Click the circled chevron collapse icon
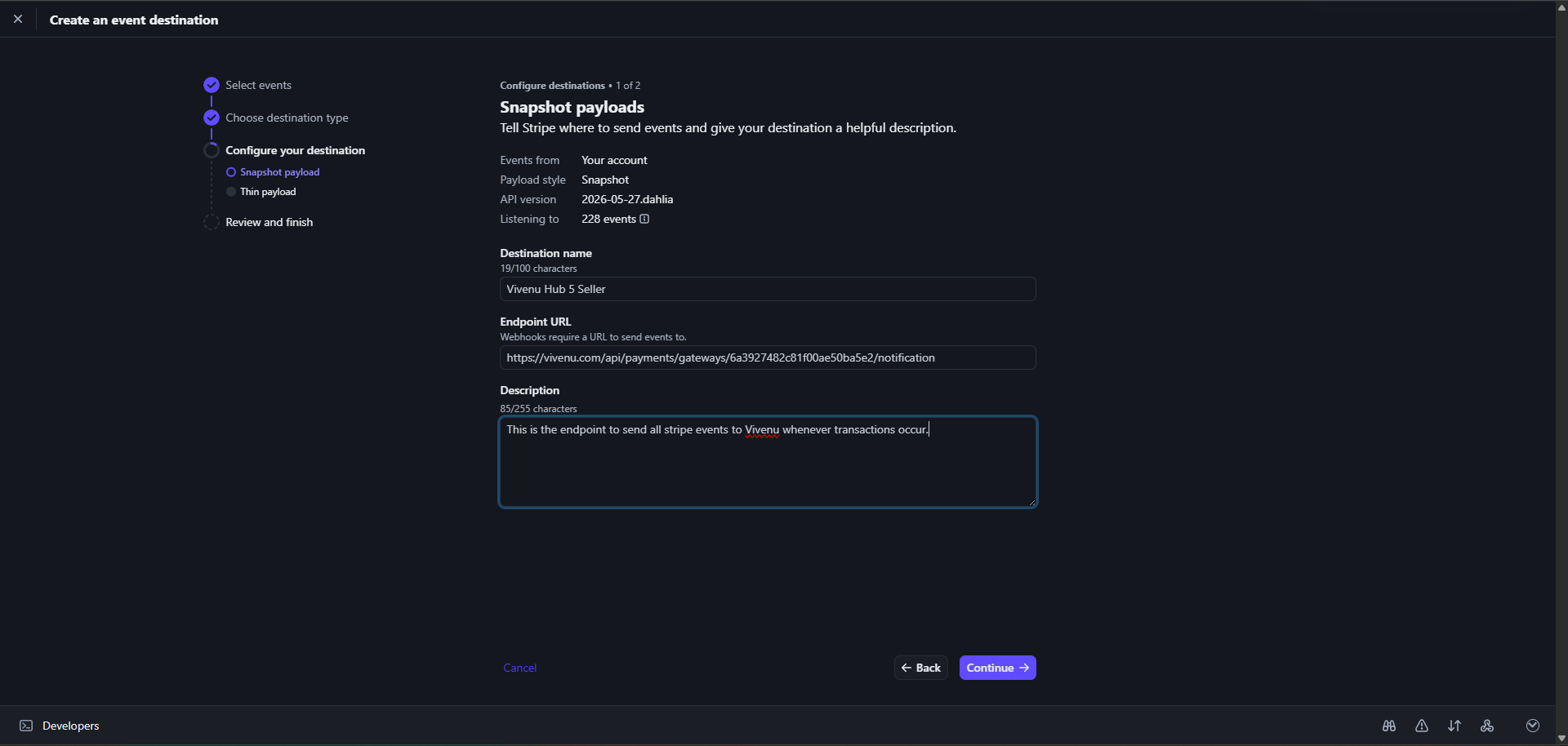This screenshot has width=1568, height=746. point(1533,726)
